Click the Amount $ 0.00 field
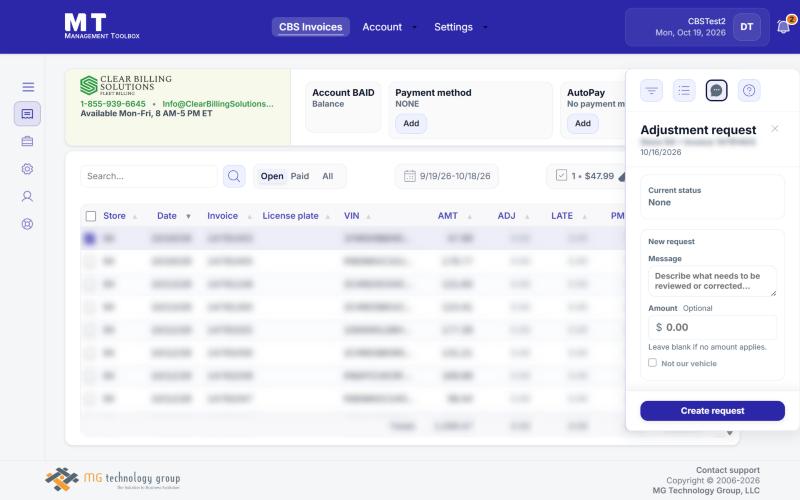Screen dimensions: 800x500 [x=712, y=327]
